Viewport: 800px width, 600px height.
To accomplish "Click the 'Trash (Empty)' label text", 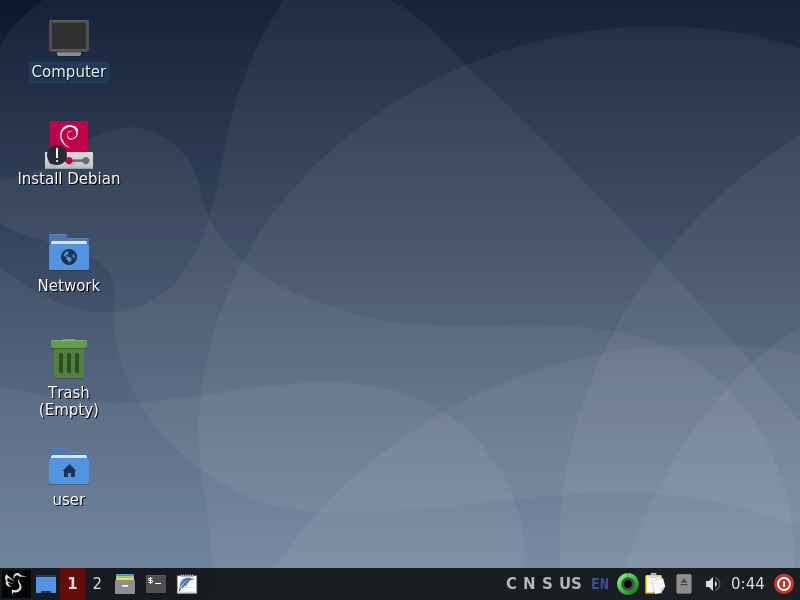I will pyautogui.click(x=69, y=401).
